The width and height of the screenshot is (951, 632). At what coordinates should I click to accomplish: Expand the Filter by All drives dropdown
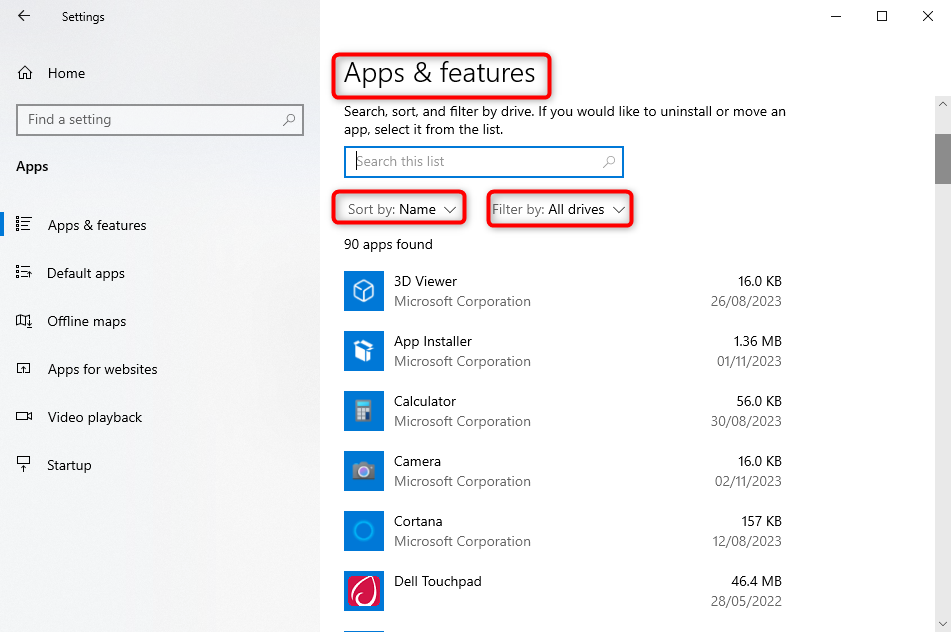[559, 209]
